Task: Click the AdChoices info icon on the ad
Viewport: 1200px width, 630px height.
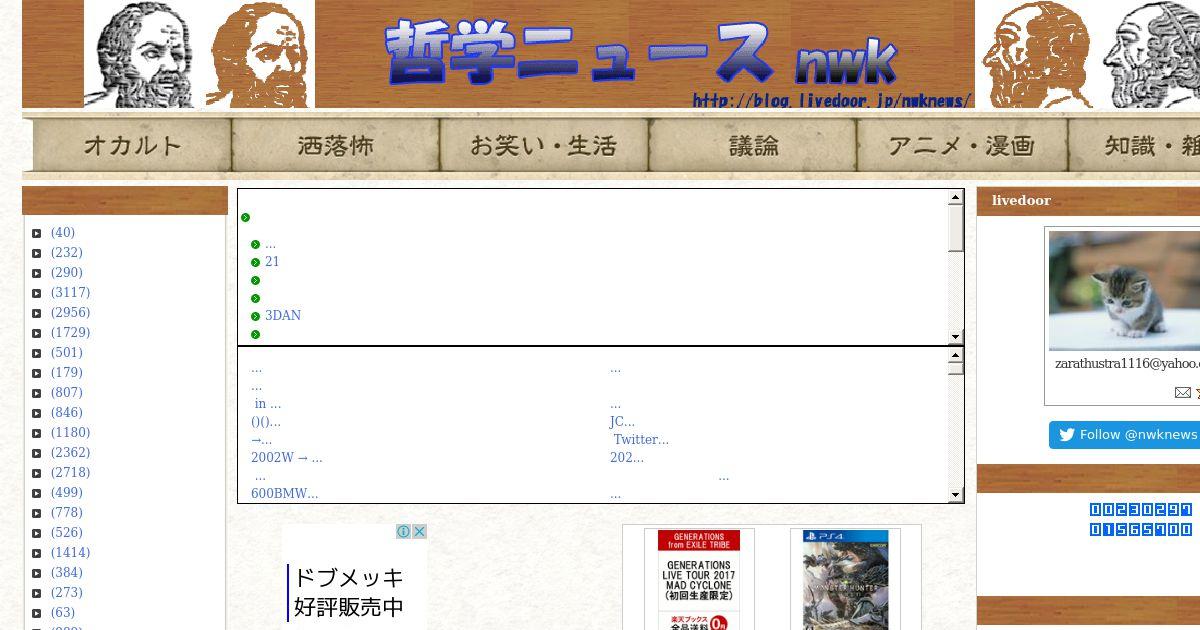Action: (x=403, y=531)
